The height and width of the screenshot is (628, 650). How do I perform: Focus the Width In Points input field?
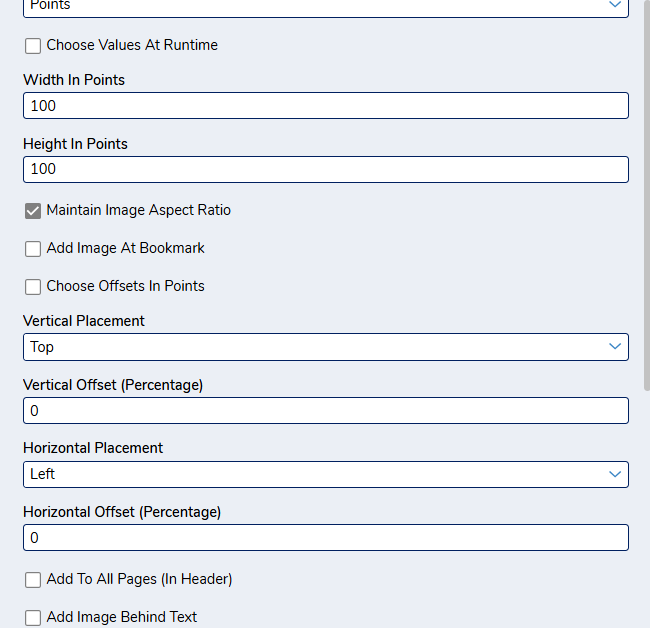pyautogui.click(x=326, y=106)
